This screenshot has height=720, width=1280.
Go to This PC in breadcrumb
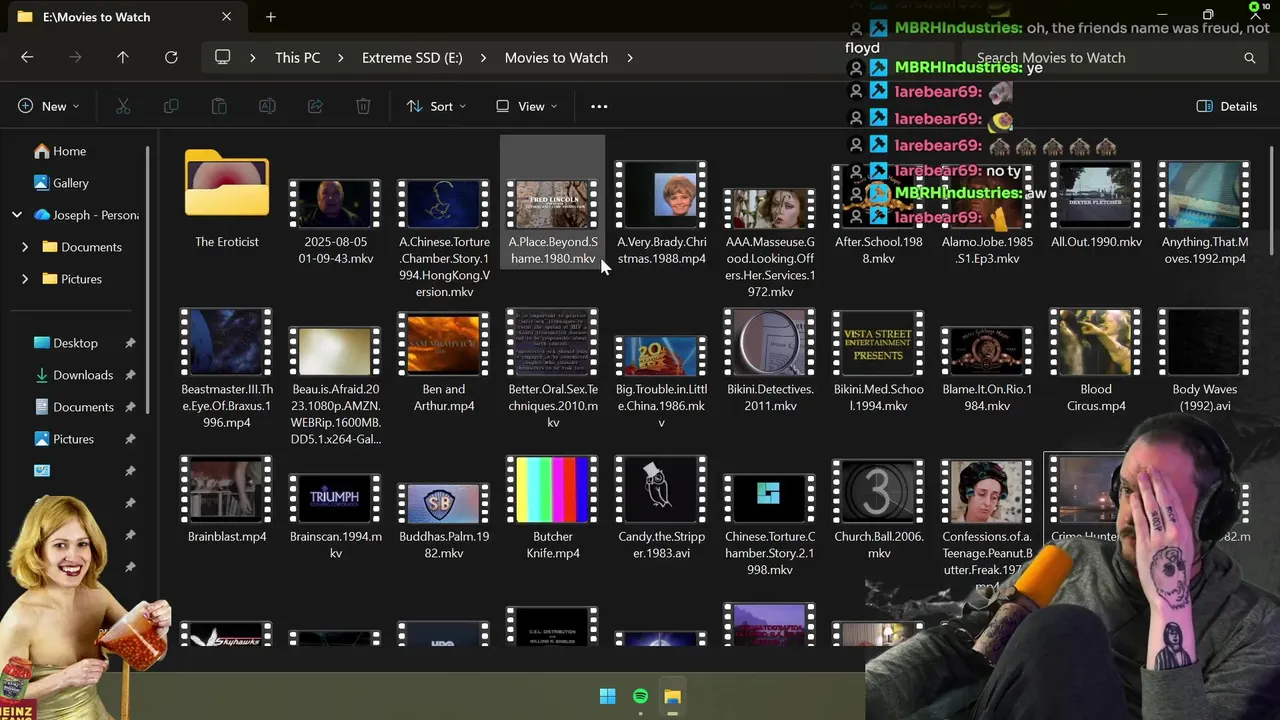[298, 58]
